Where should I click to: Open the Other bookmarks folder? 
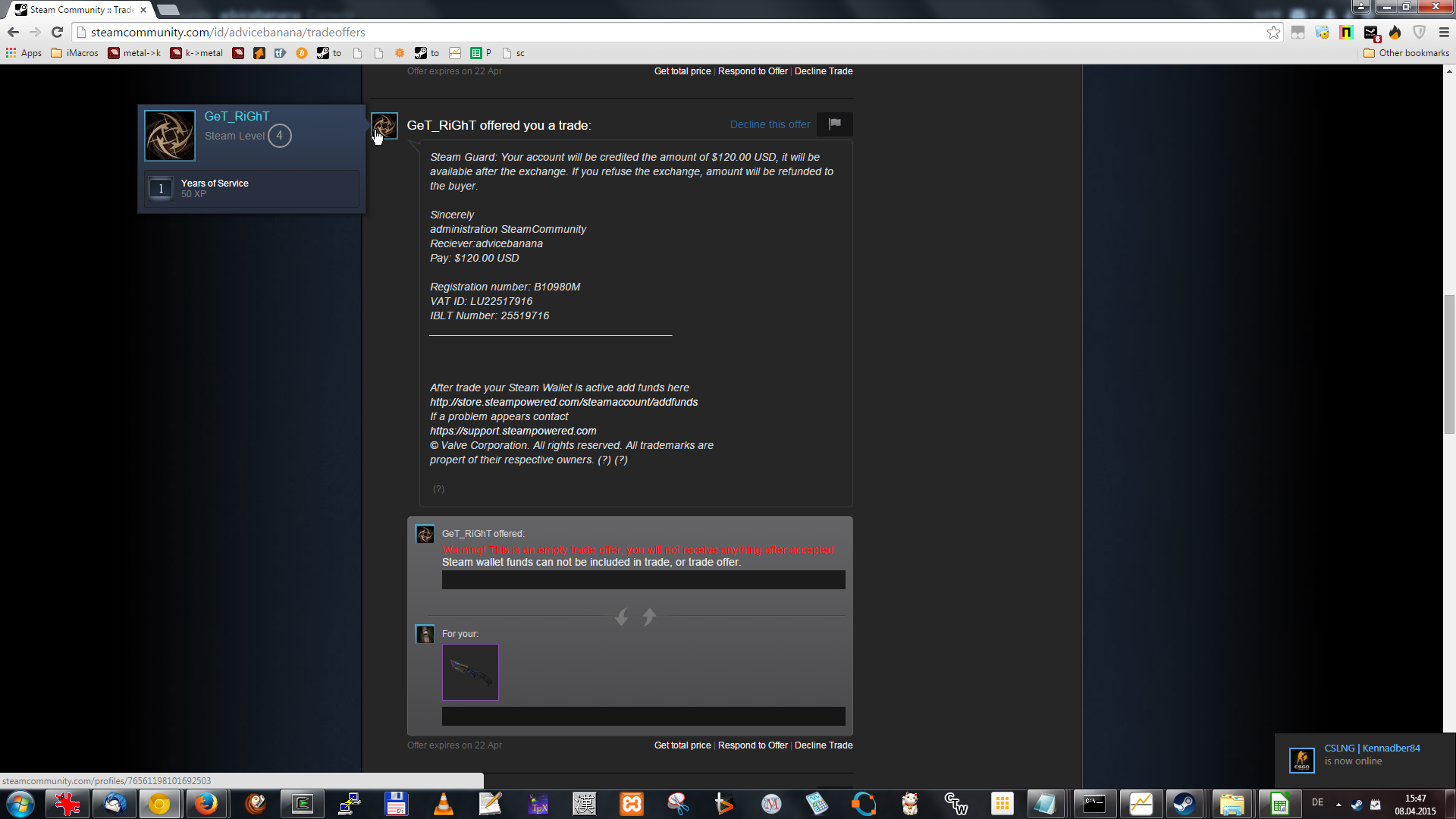[x=1407, y=53]
